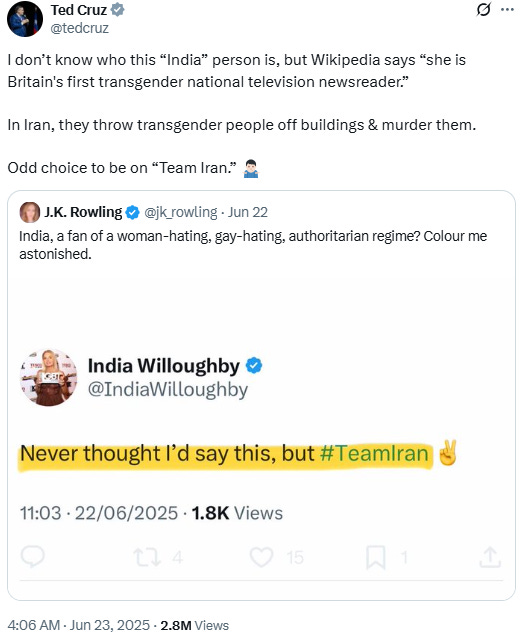Open the 4:06 AM Jun 23, 2025 timestamp
Image resolution: width=525 pixels, height=638 pixels.
point(79,625)
